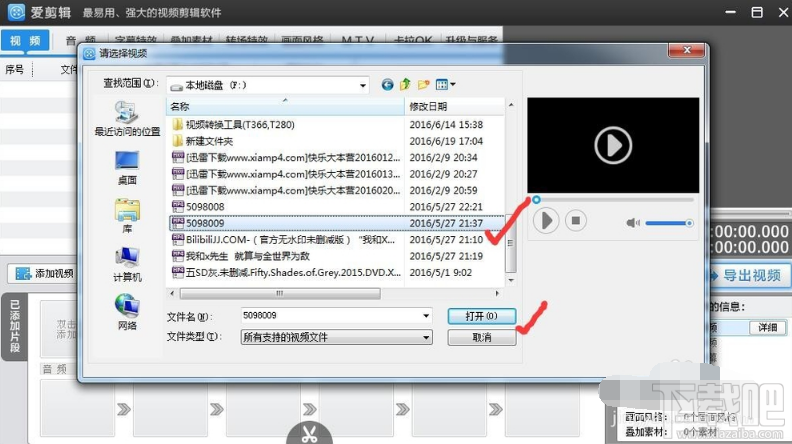792x444 pixels.
Task: Click the scissors cut icon in the main window
Action: (309, 433)
